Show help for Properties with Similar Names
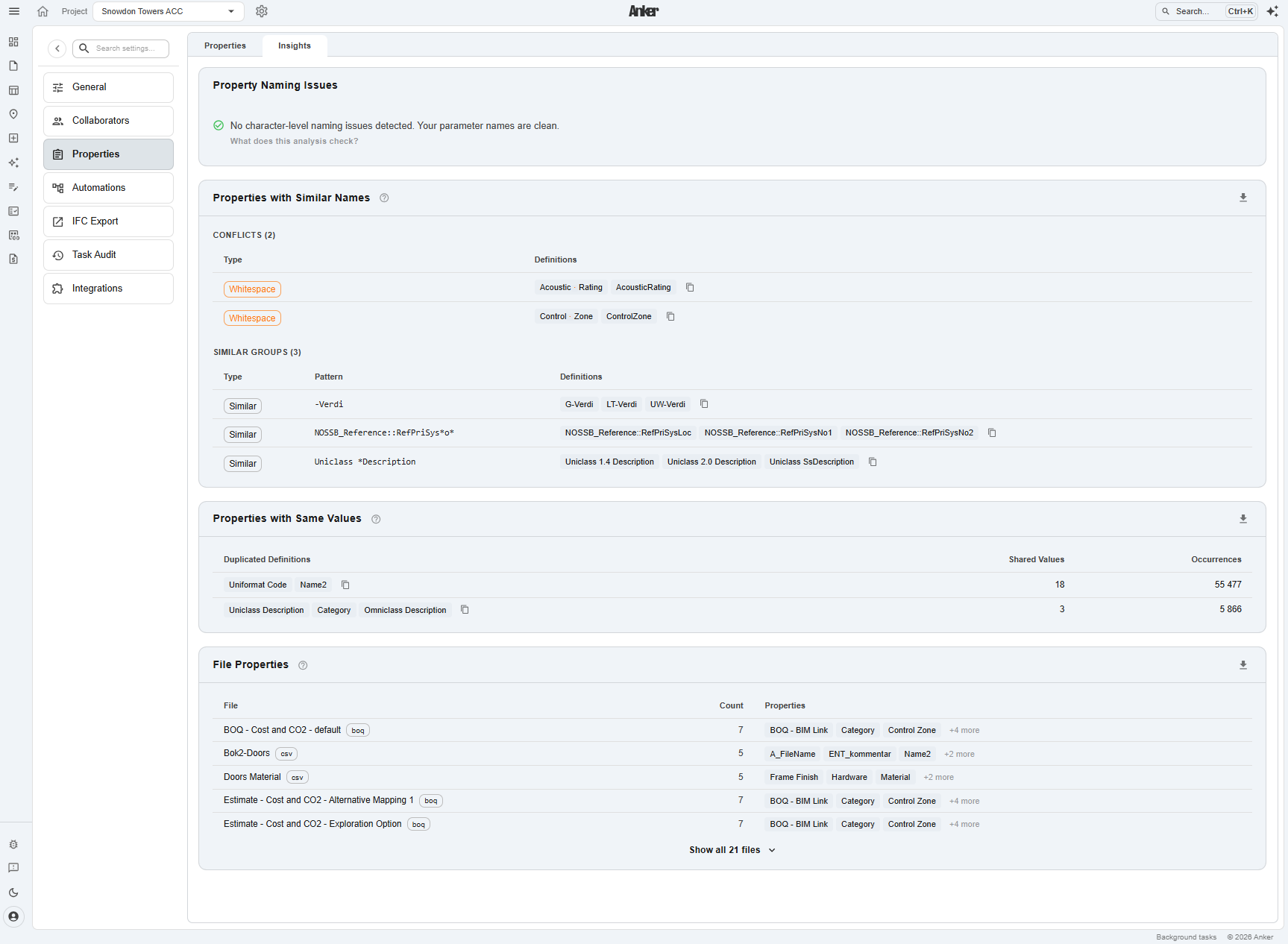This screenshot has height=944, width=1288. click(384, 198)
